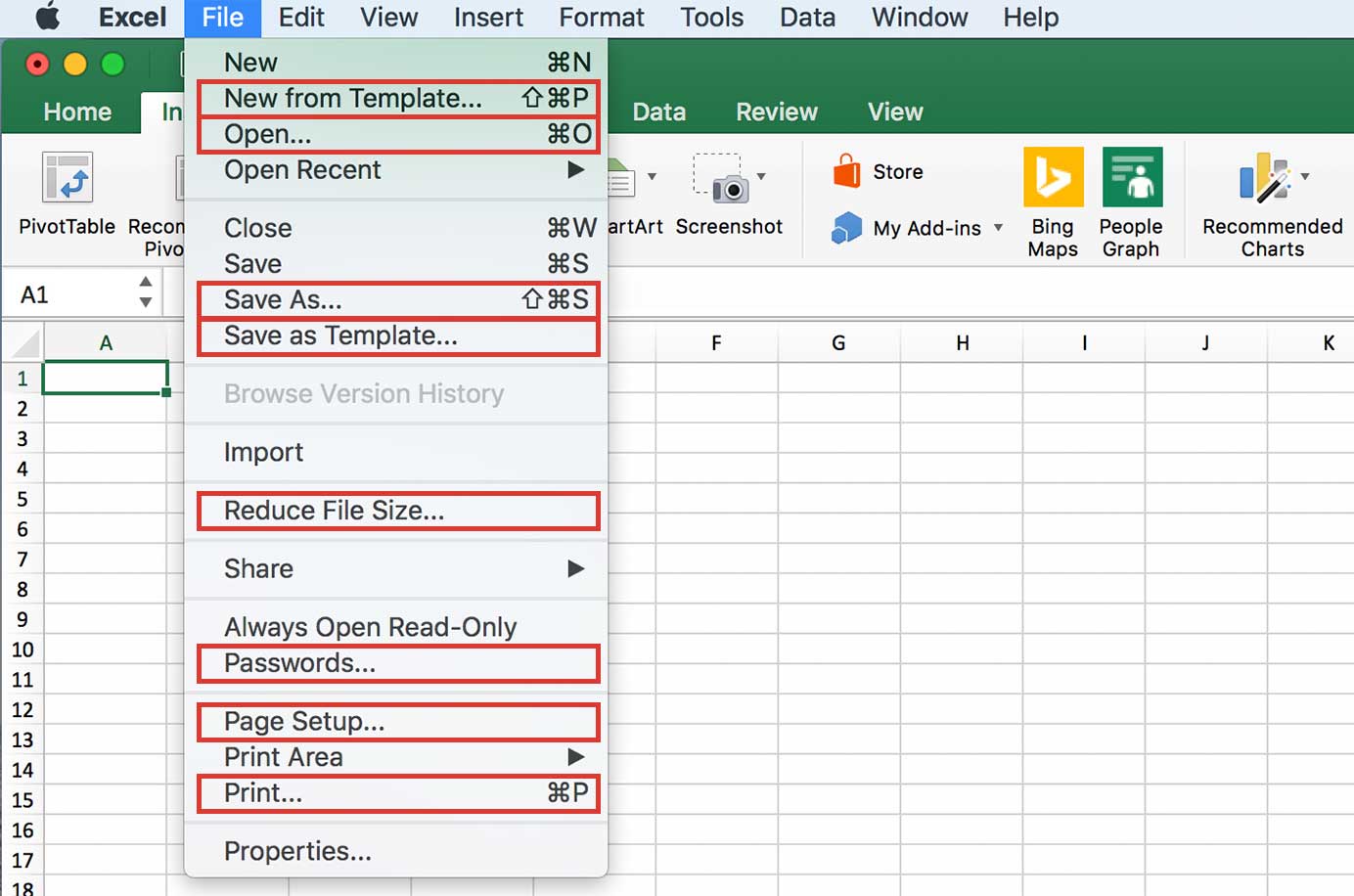The width and height of the screenshot is (1354, 896).
Task: Switch to the Home ribbon tab
Action: 77,112
